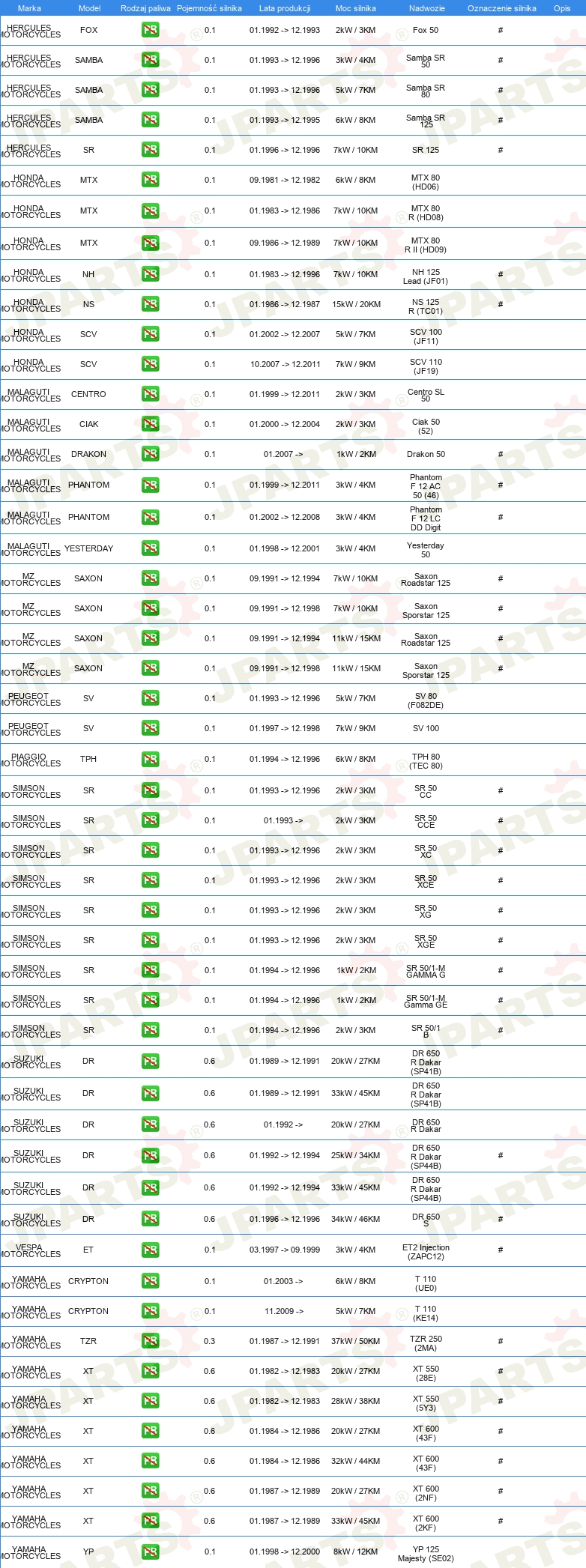
Task: Select the YP model cell
Action: point(88,1552)
